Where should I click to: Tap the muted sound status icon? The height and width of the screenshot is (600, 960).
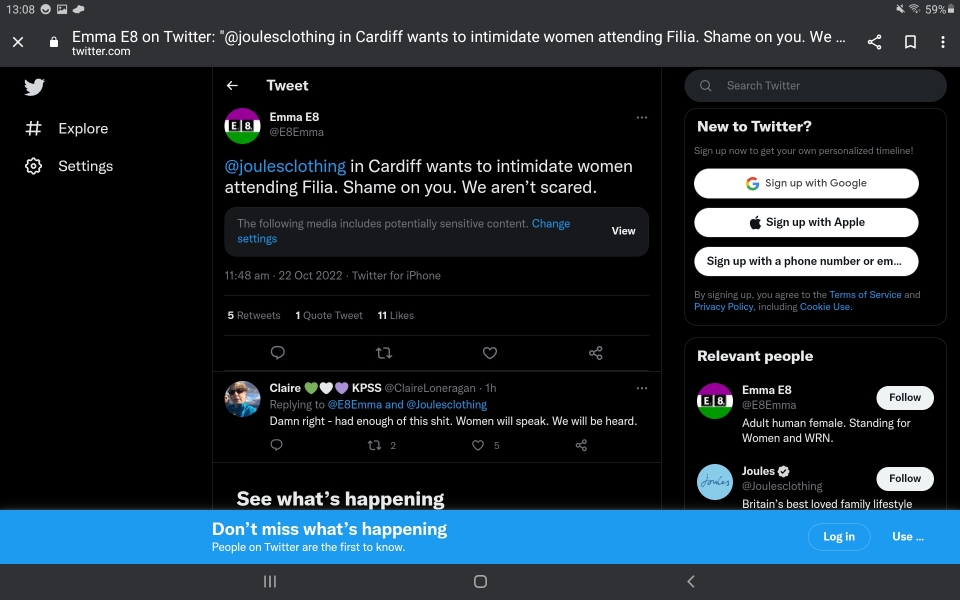point(901,9)
